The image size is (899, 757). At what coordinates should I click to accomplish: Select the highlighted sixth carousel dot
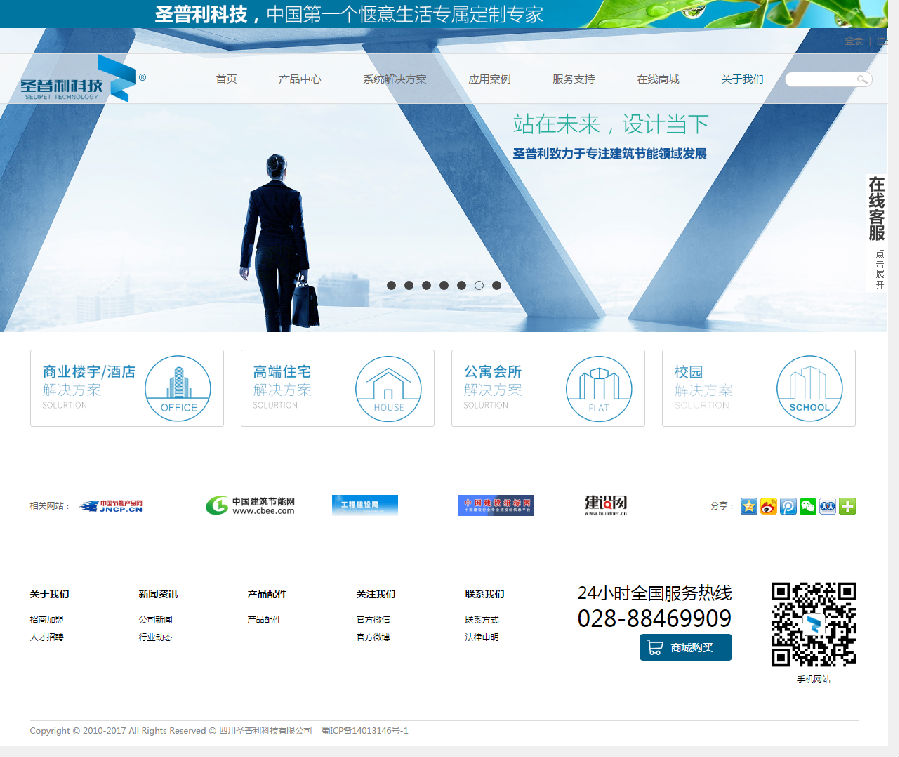pyautogui.click(x=479, y=285)
